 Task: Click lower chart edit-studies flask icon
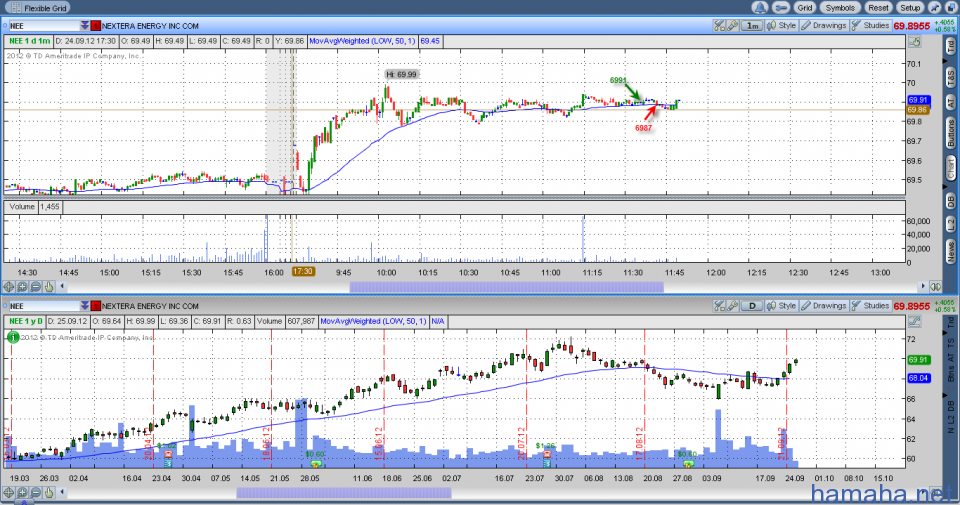[x=719, y=306]
